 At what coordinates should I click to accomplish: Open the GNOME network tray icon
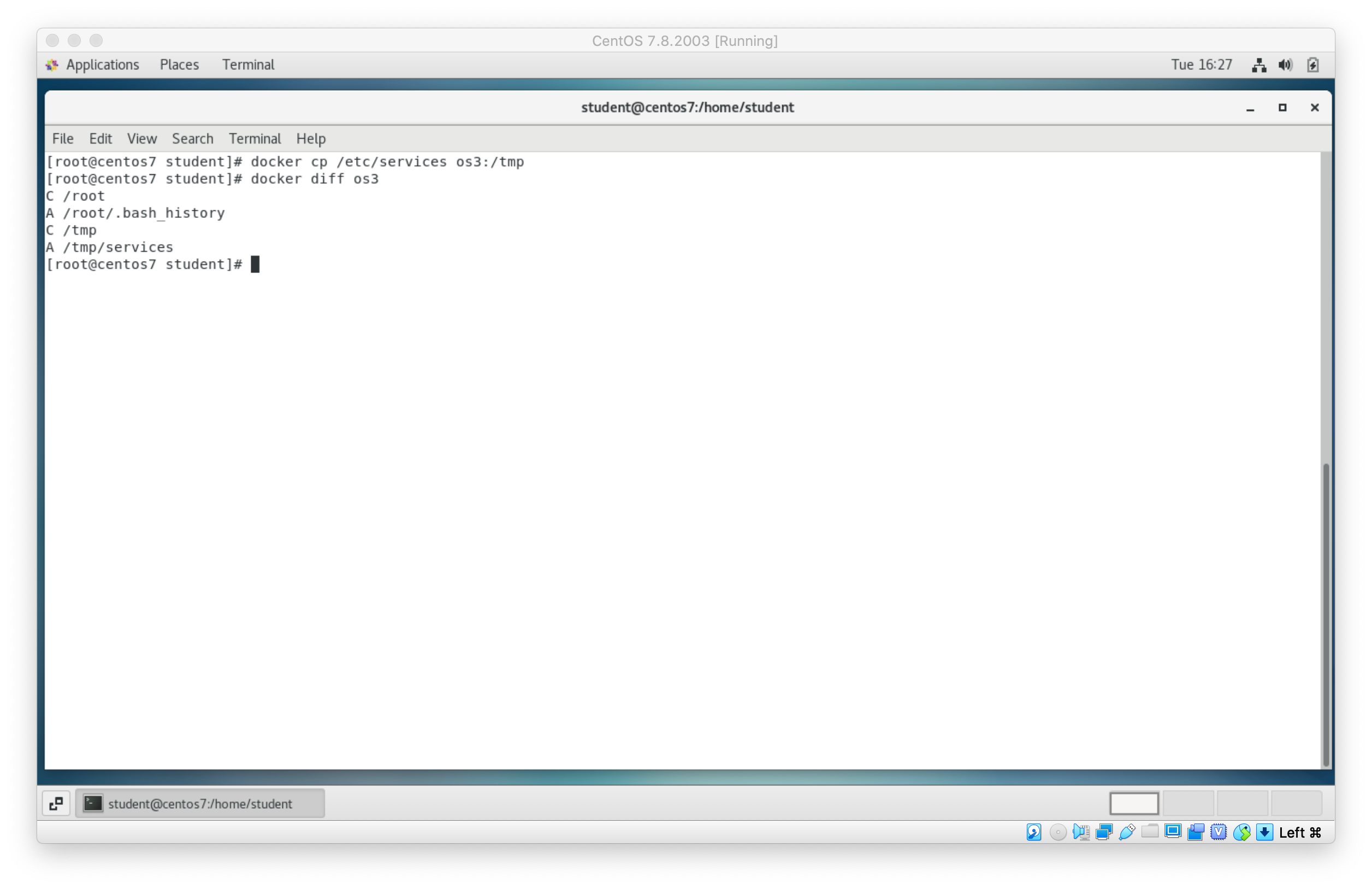point(1259,65)
